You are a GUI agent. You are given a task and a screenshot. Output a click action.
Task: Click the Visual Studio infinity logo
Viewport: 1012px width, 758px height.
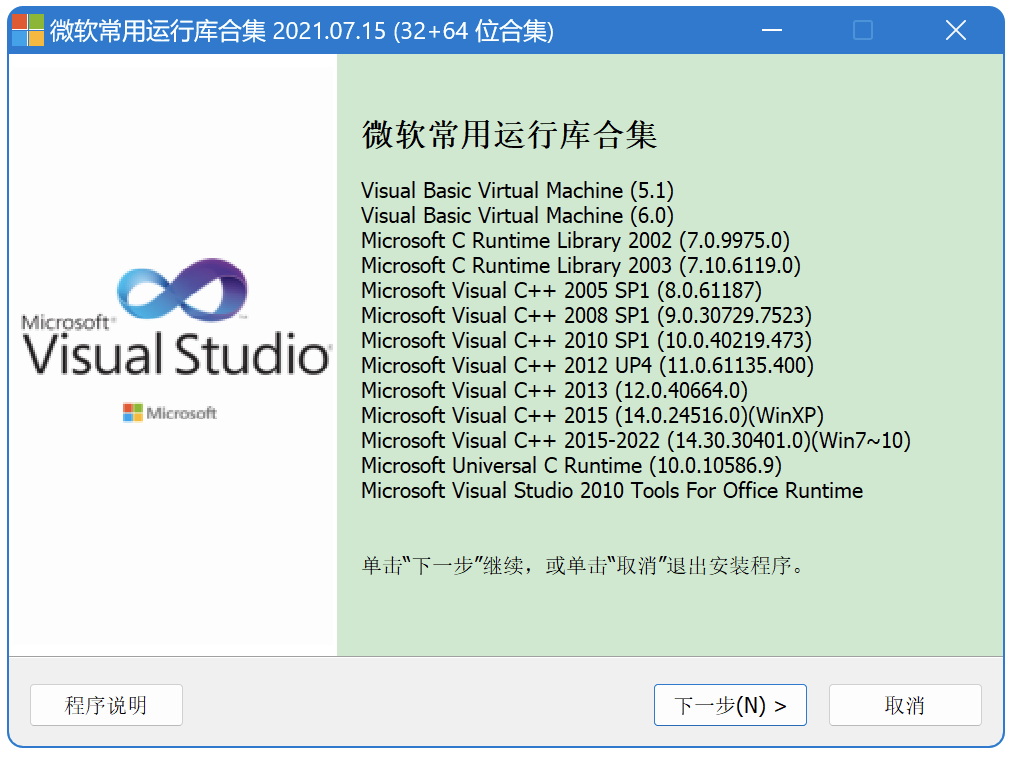(183, 289)
